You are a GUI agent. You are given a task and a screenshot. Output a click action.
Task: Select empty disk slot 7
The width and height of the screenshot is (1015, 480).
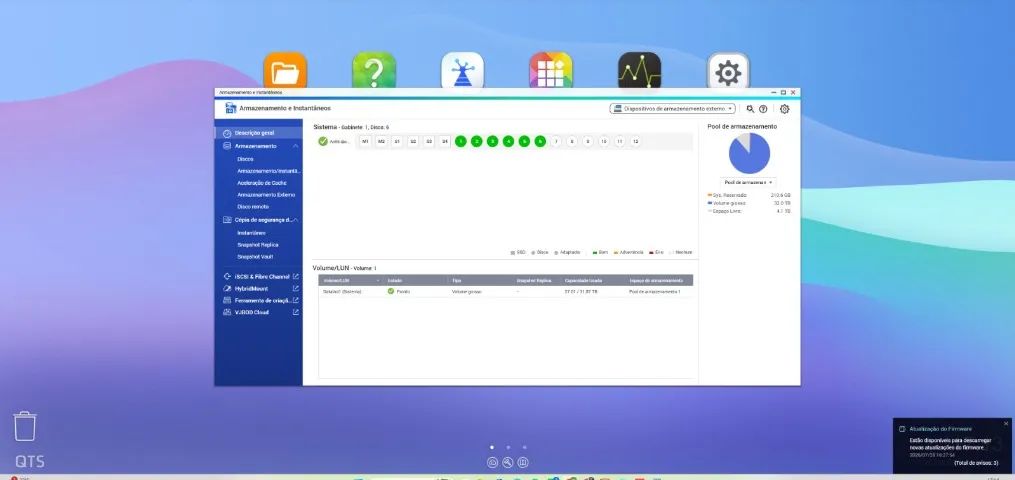[x=556, y=141]
